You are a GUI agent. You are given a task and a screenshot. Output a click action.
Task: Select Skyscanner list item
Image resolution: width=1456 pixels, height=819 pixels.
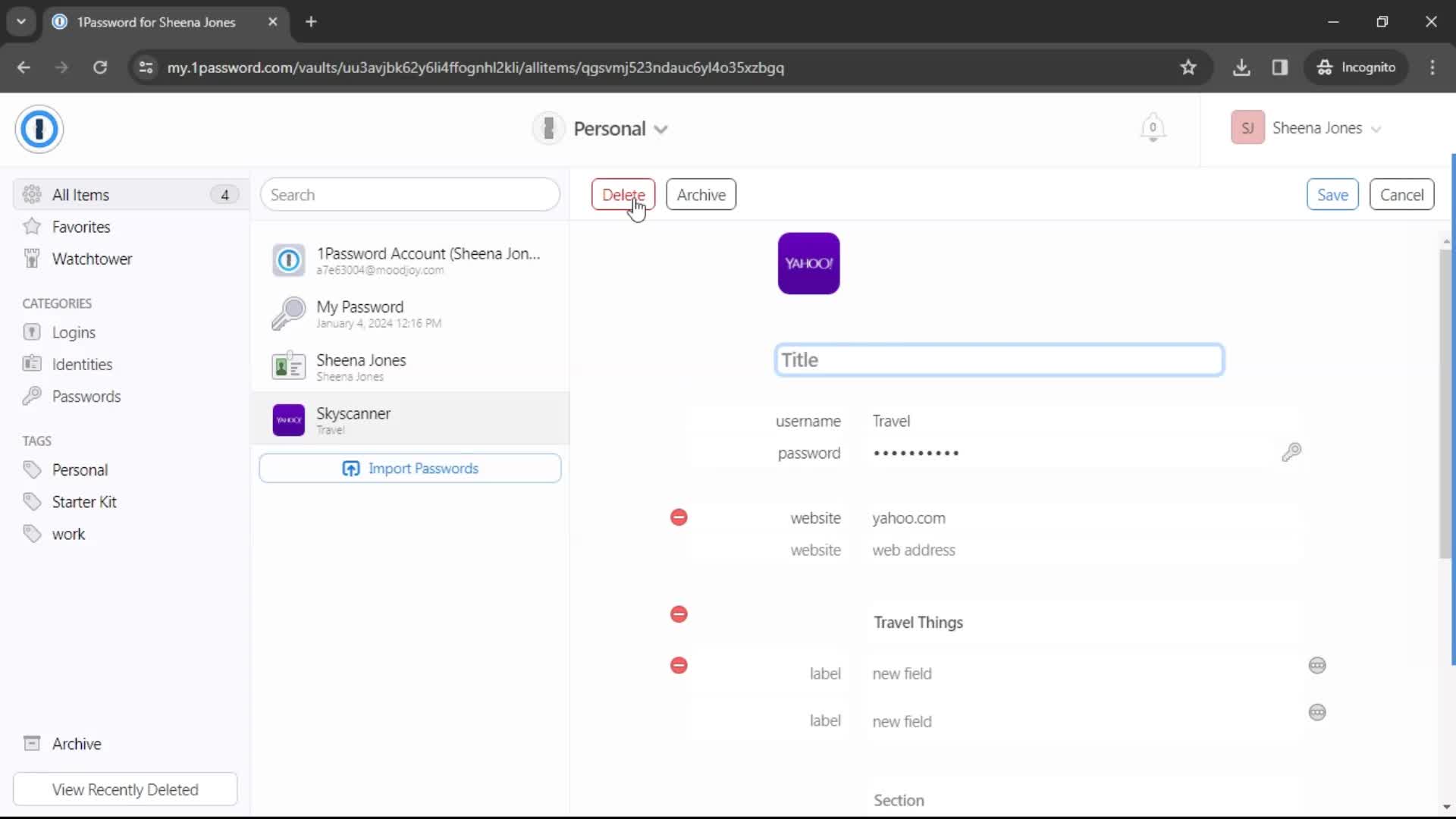coord(410,419)
